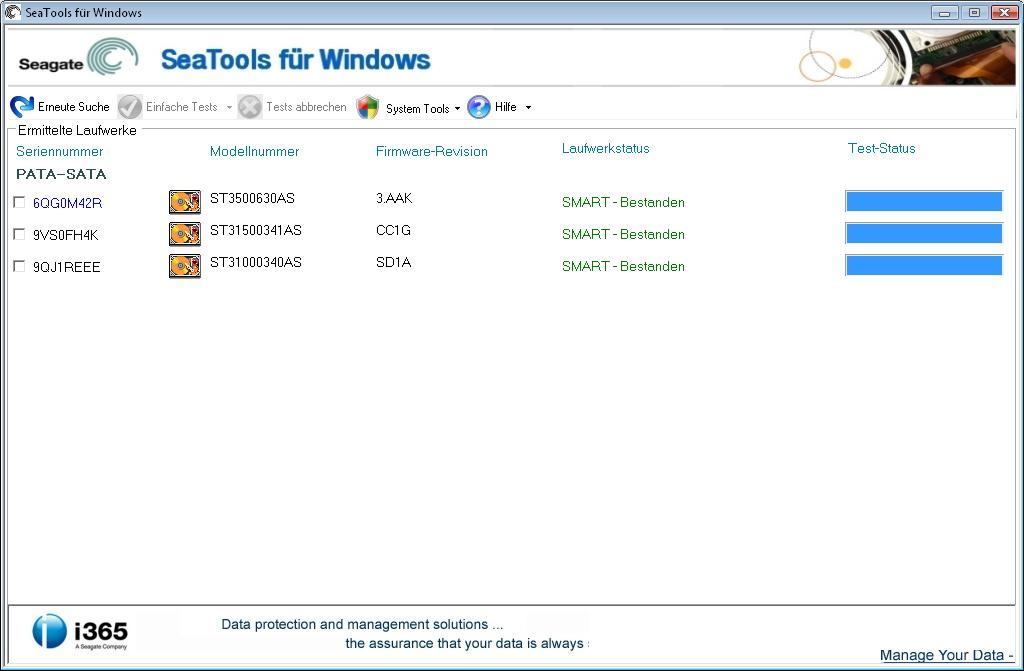
Task: Check the box for drive 9VS0FH4K
Action: point(20,234)
